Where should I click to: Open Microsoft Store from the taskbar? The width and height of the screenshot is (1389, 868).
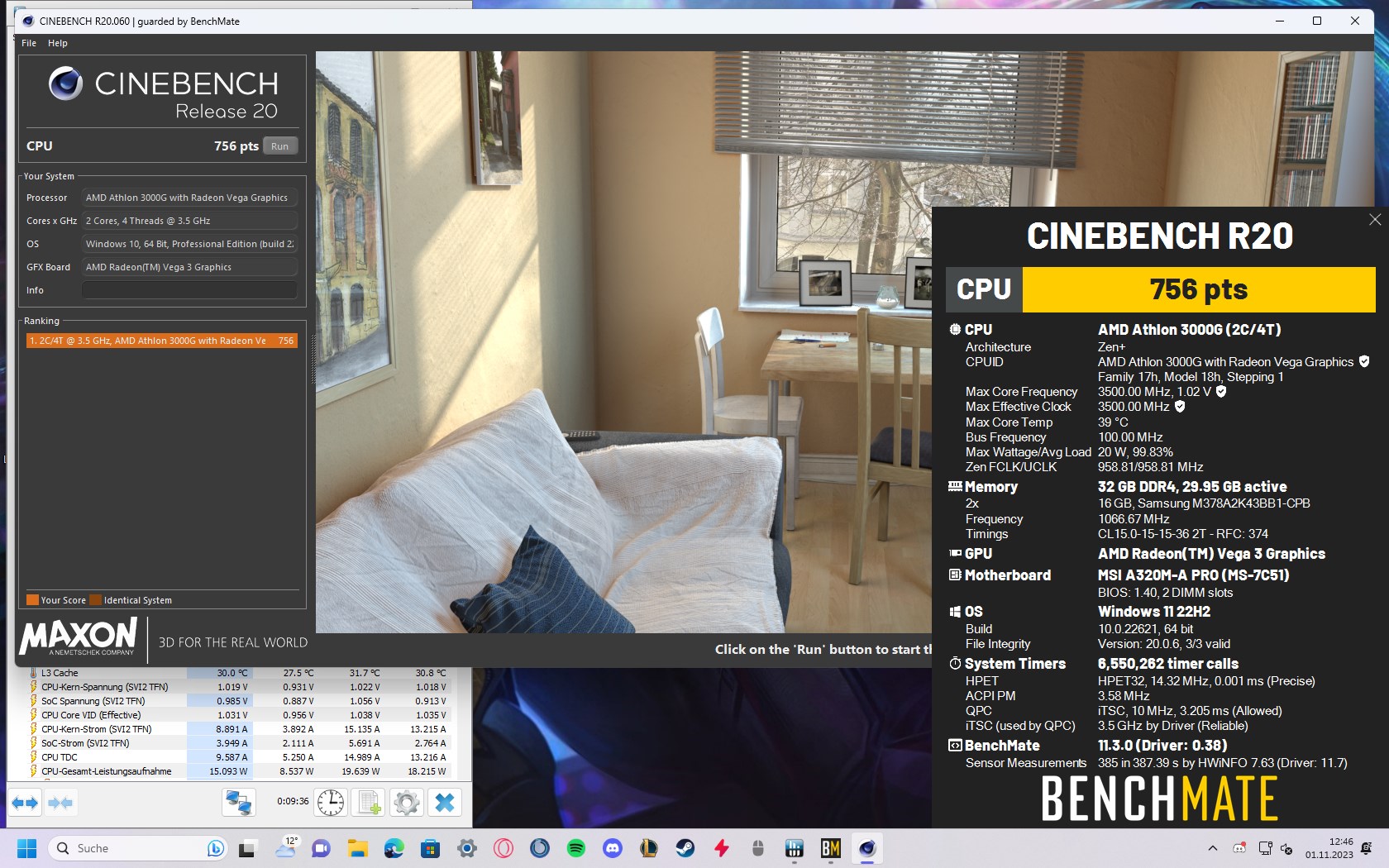coord(430,848)
